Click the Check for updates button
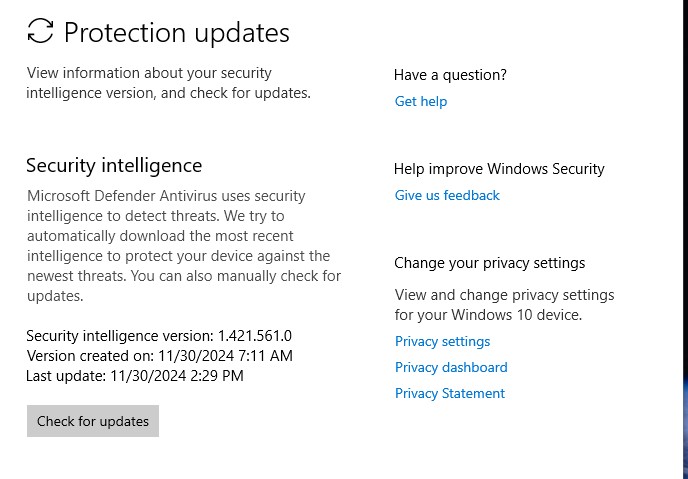 point(93,421)
